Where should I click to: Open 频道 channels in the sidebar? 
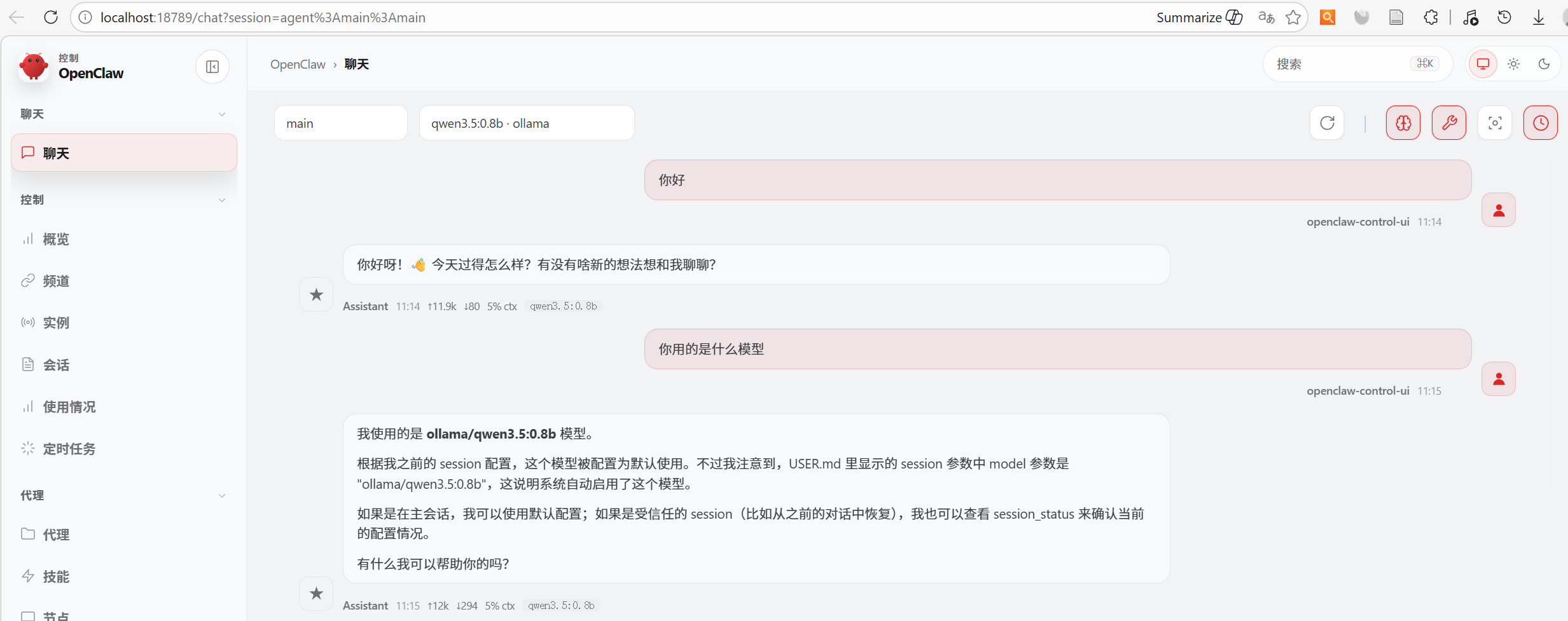[x=124, y=281]
